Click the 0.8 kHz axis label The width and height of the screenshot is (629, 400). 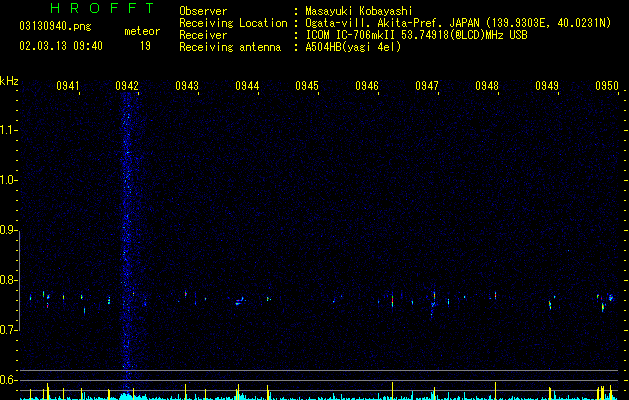click(x=7, y=280)
